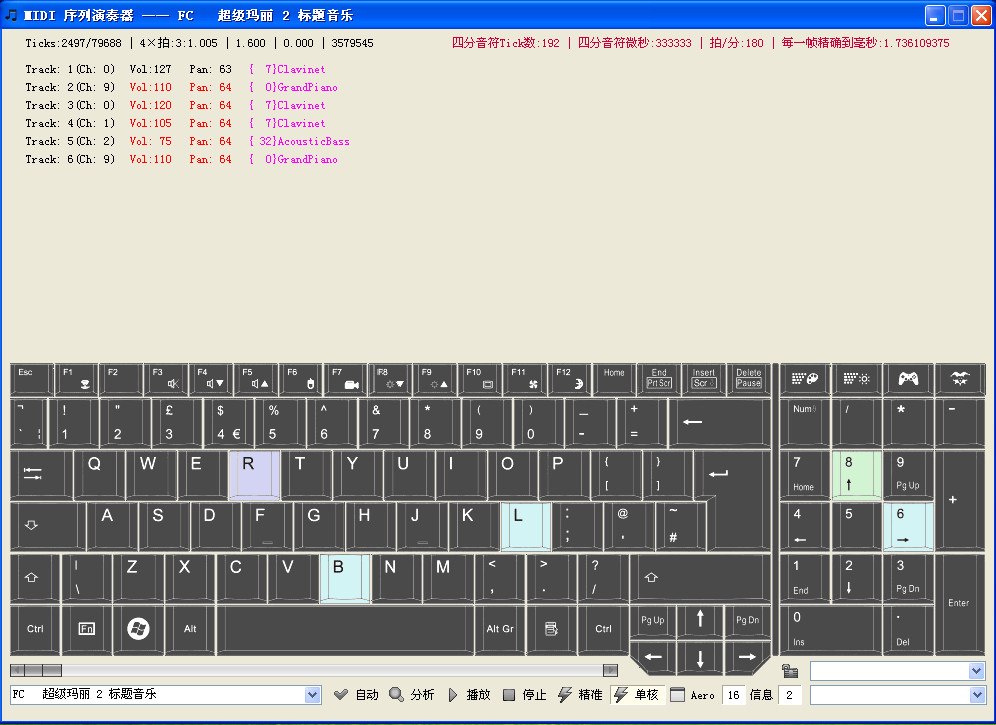The image size is (996, 725).
Task: Open the upper right empty combo box
Action: (977, 671)
